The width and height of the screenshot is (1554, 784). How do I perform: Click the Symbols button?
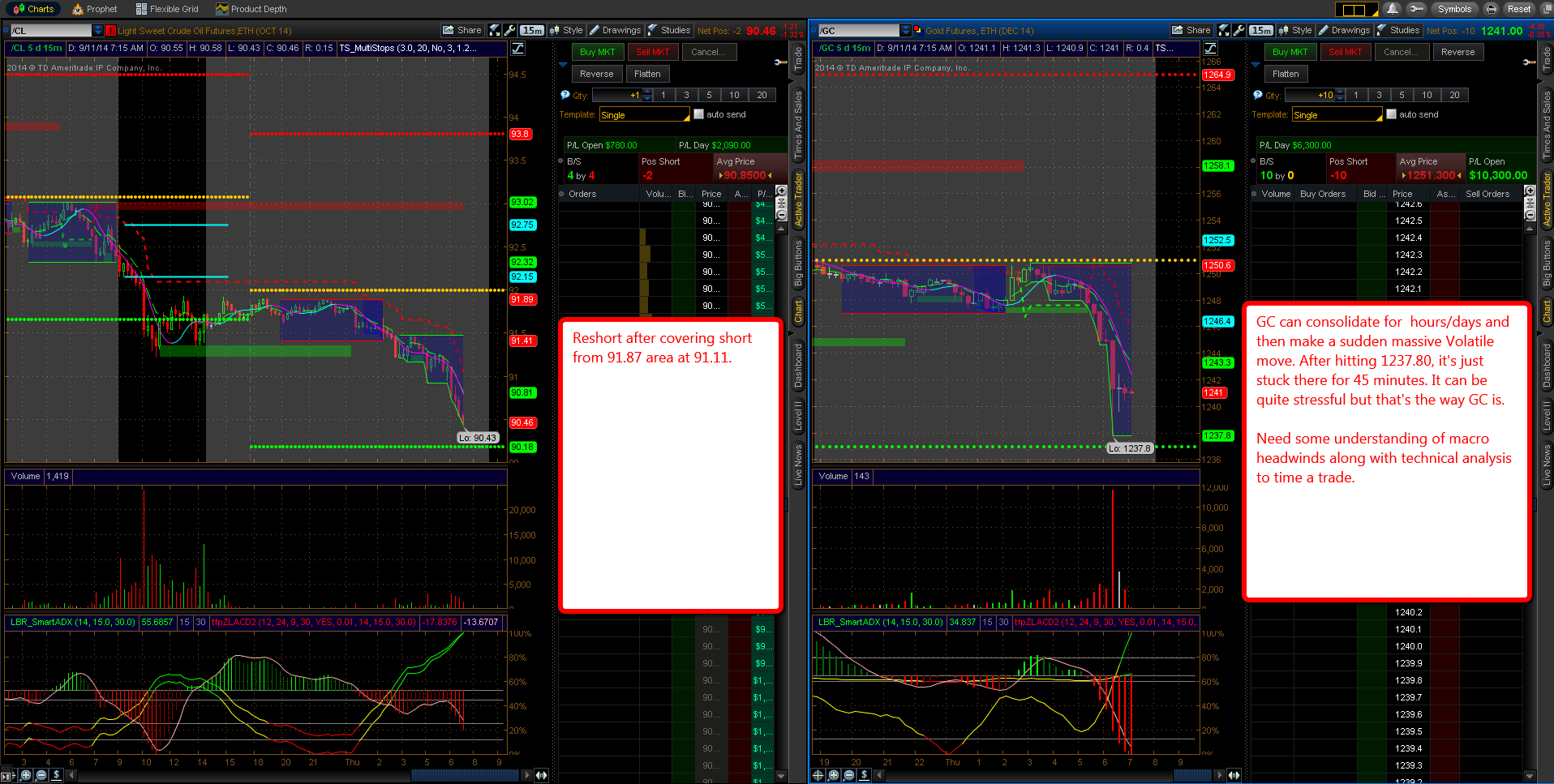1453,9
